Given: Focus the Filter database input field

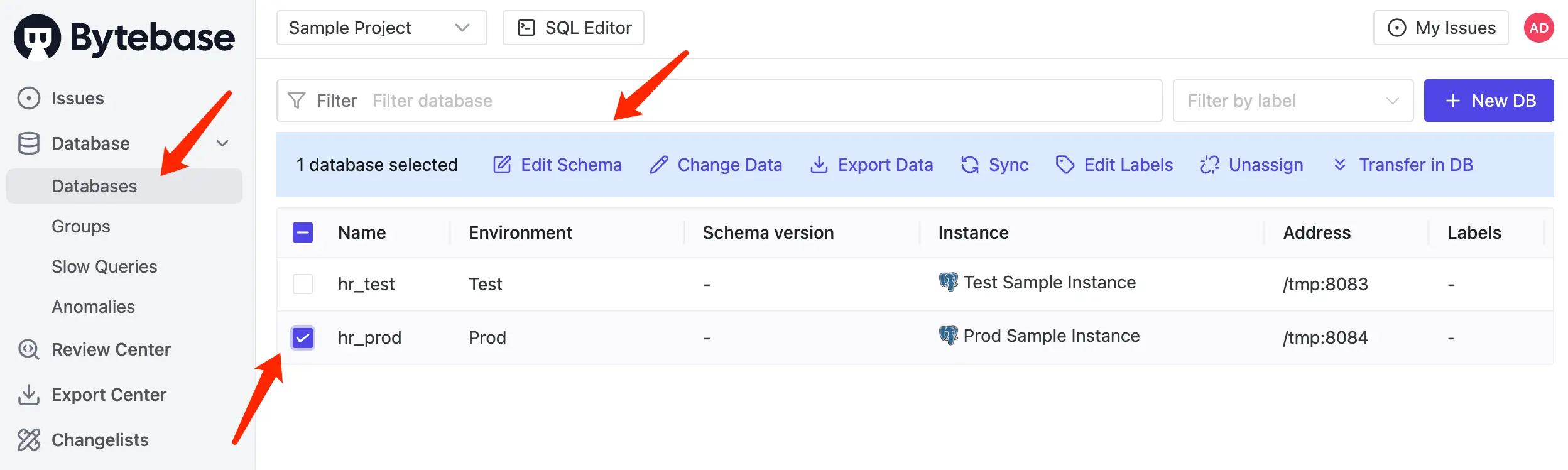Looking at the screenshot, I should (x=719, y=101).
